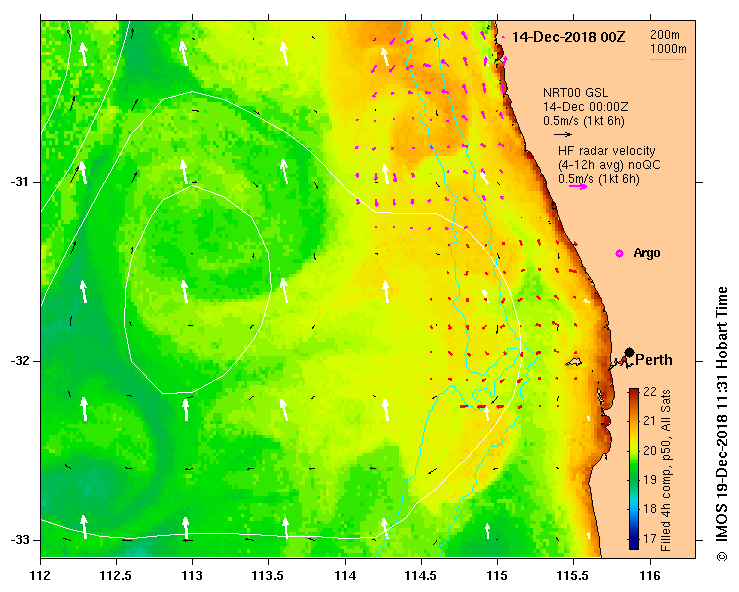739x592 pixels.
Task: Click the NRT00 GSL legend text
Action: tap(575, 93)
